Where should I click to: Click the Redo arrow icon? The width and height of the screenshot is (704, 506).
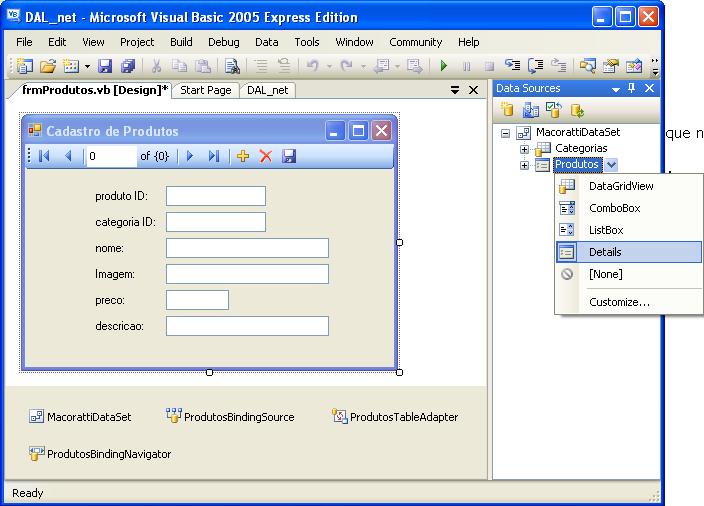[x=347, y=66]
